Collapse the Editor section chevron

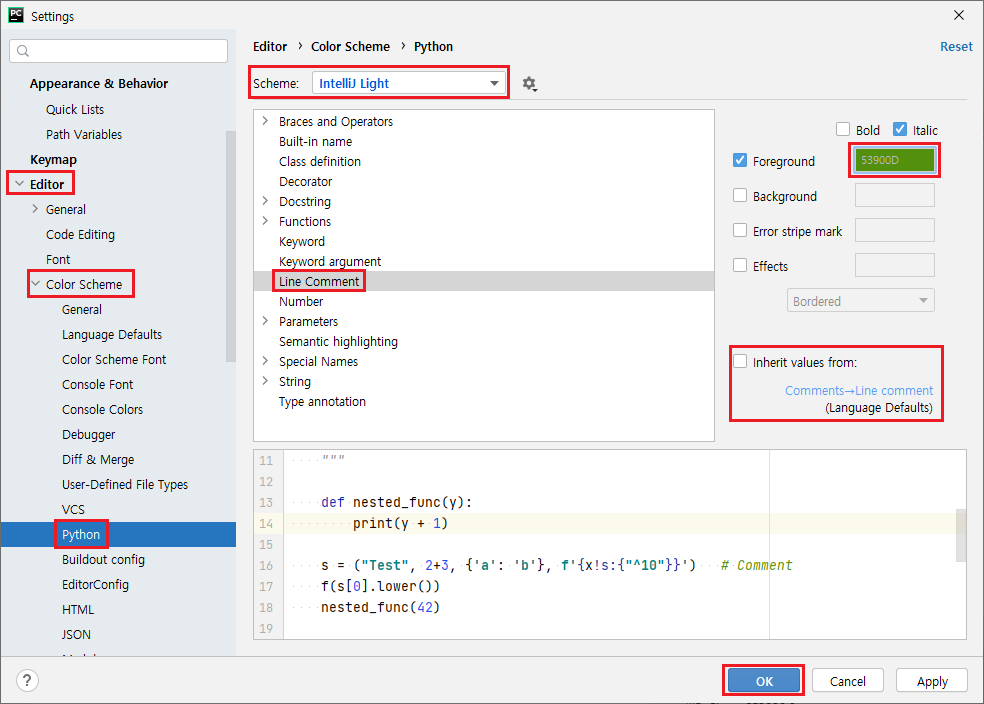(19, 184)
